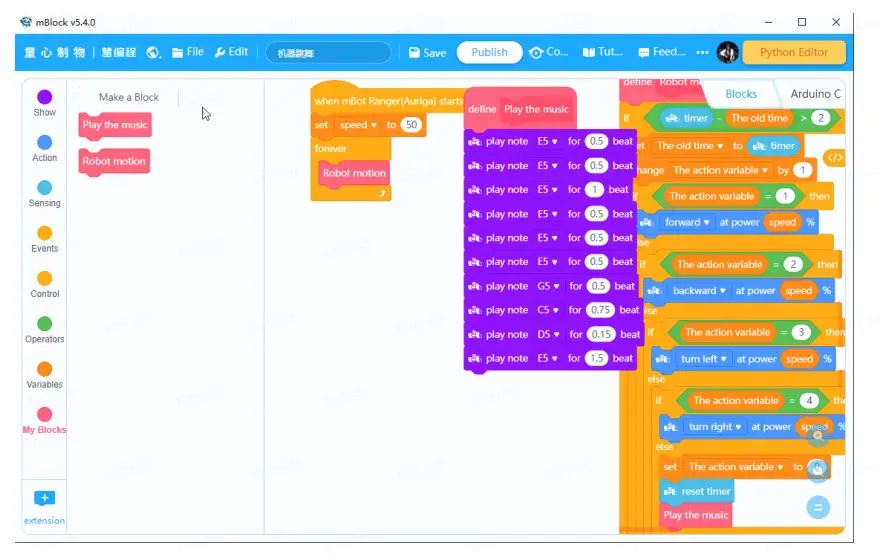Open the language globe menu
Image resolution: width=883 pixels, height=557 pixels.
(153, 52)
